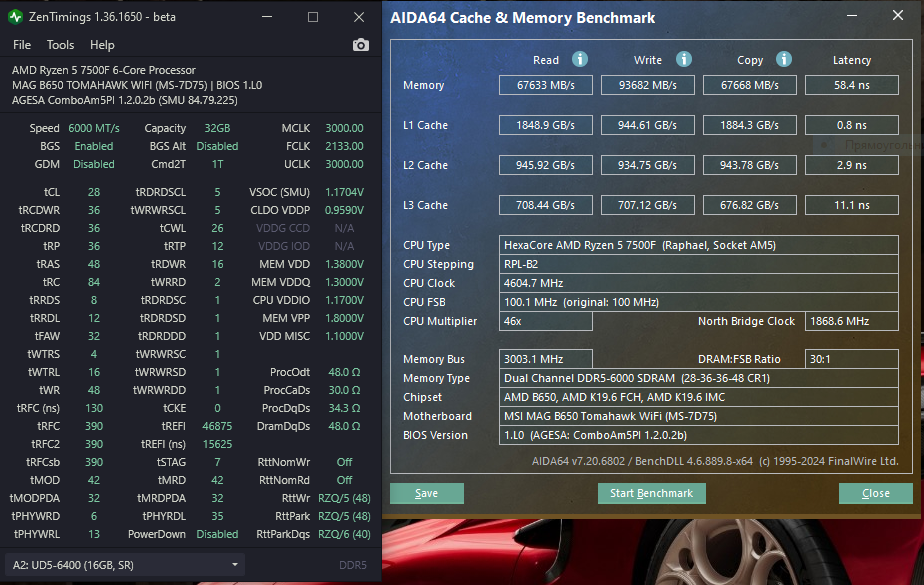Click the L1 Cache Write value 944.61 GB/s
This screenshot has height=585, width=924.
click(x=648, y=125)
